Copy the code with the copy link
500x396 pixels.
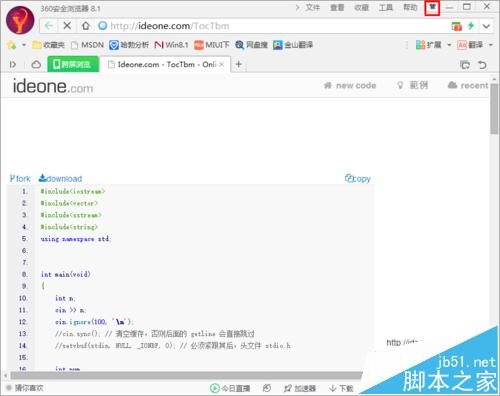358,179
